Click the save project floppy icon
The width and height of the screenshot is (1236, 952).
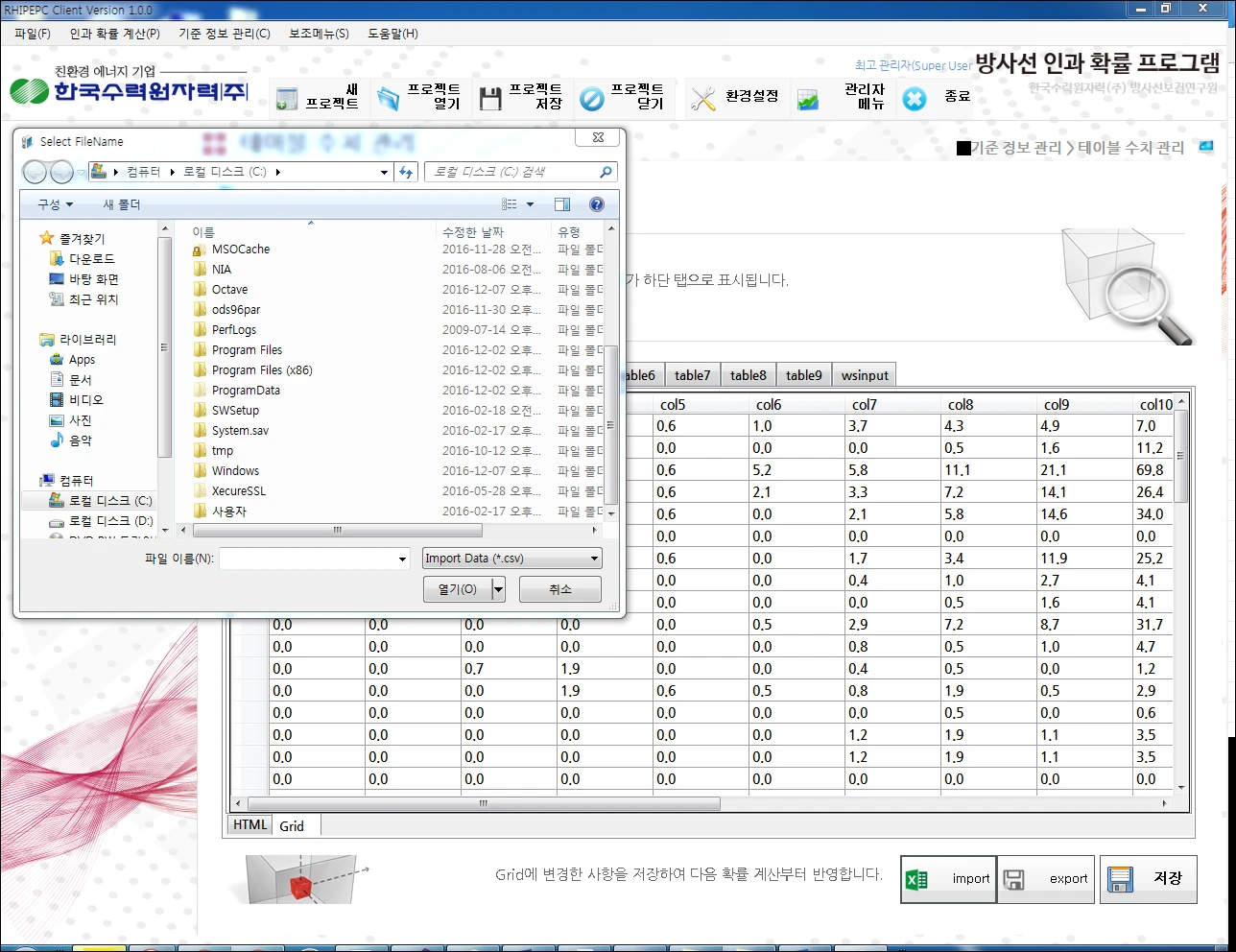click(x=490, y=98)
